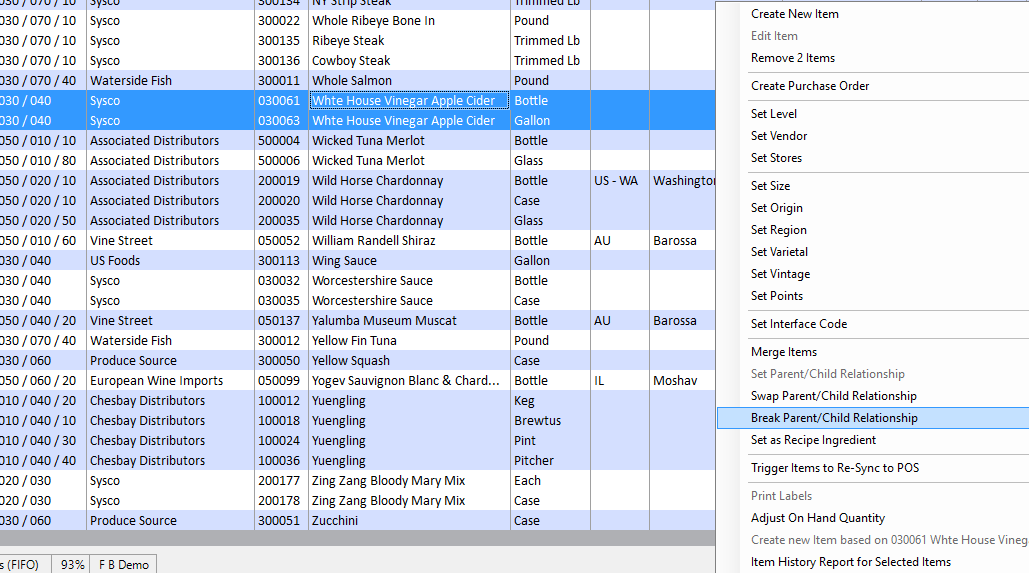Click Yuengling Brewtus code 100018

click(x=279, y=421)
